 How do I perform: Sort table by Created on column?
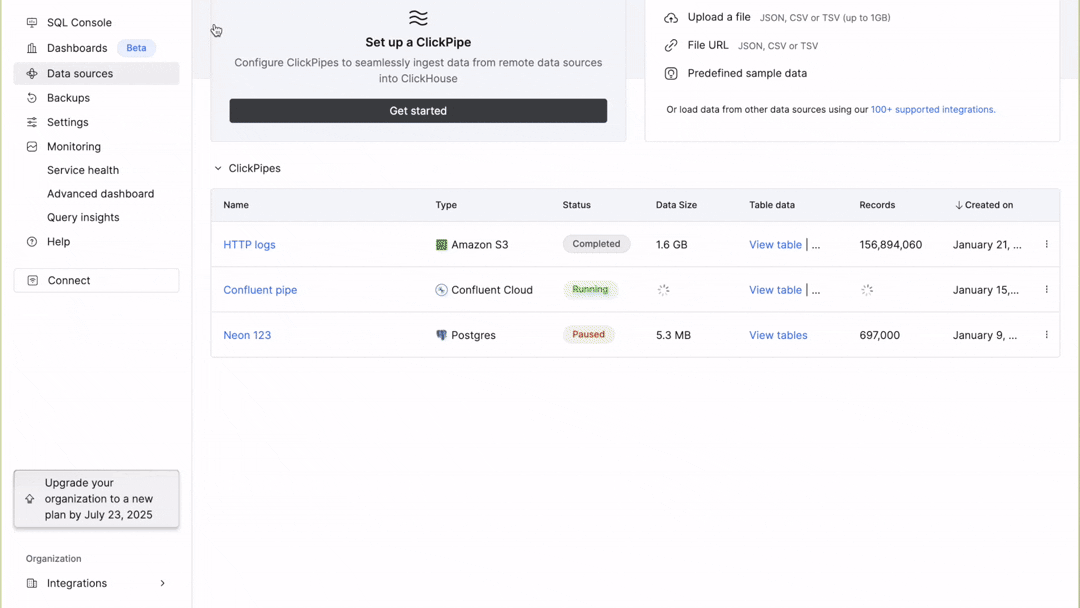click(983, 205)
